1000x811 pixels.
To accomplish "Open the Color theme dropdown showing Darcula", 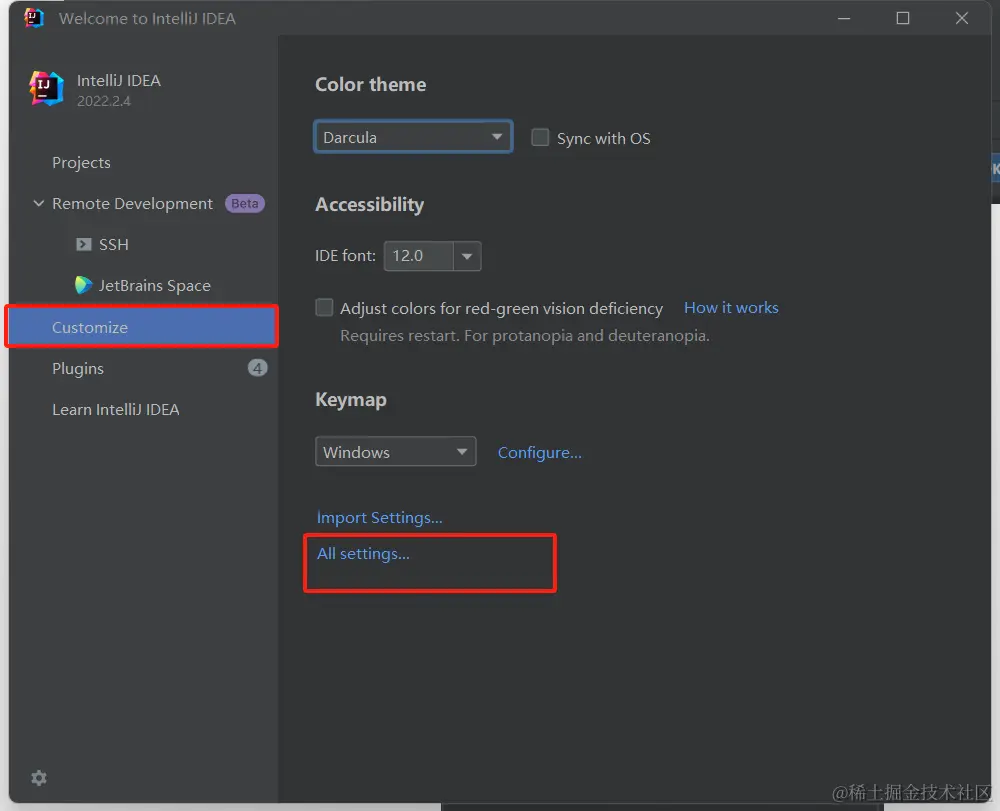I will (x=413, y=136).
